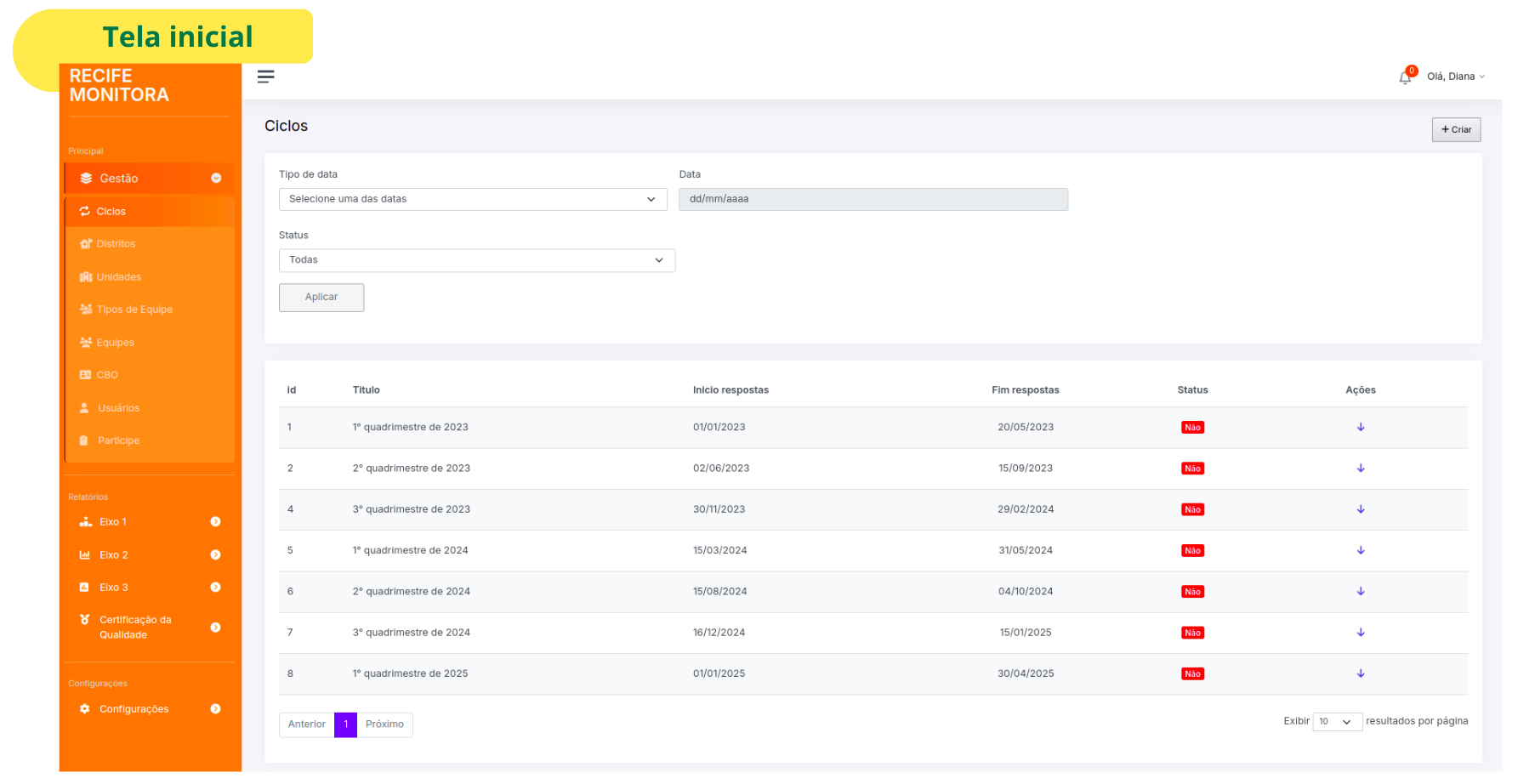Open the Tipo de data dropdown
Screen dimensions: 1535x784
coord(473,199)
